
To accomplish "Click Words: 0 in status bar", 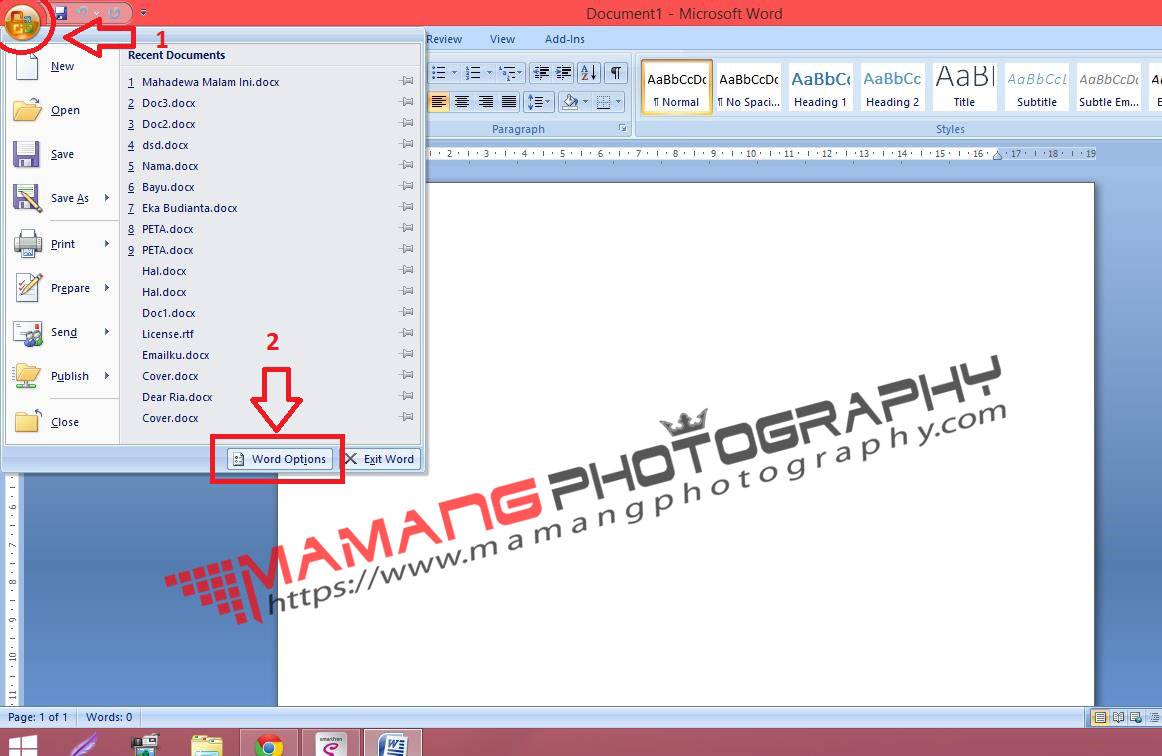I will 109,717.
